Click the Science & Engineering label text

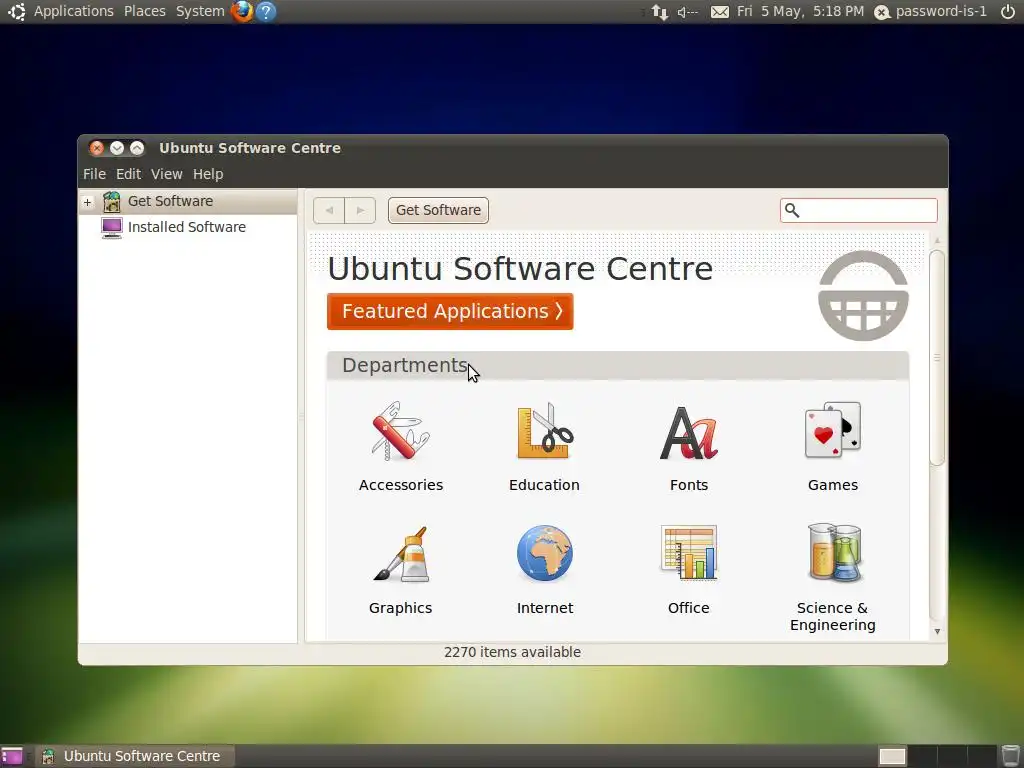coord(833,616)
